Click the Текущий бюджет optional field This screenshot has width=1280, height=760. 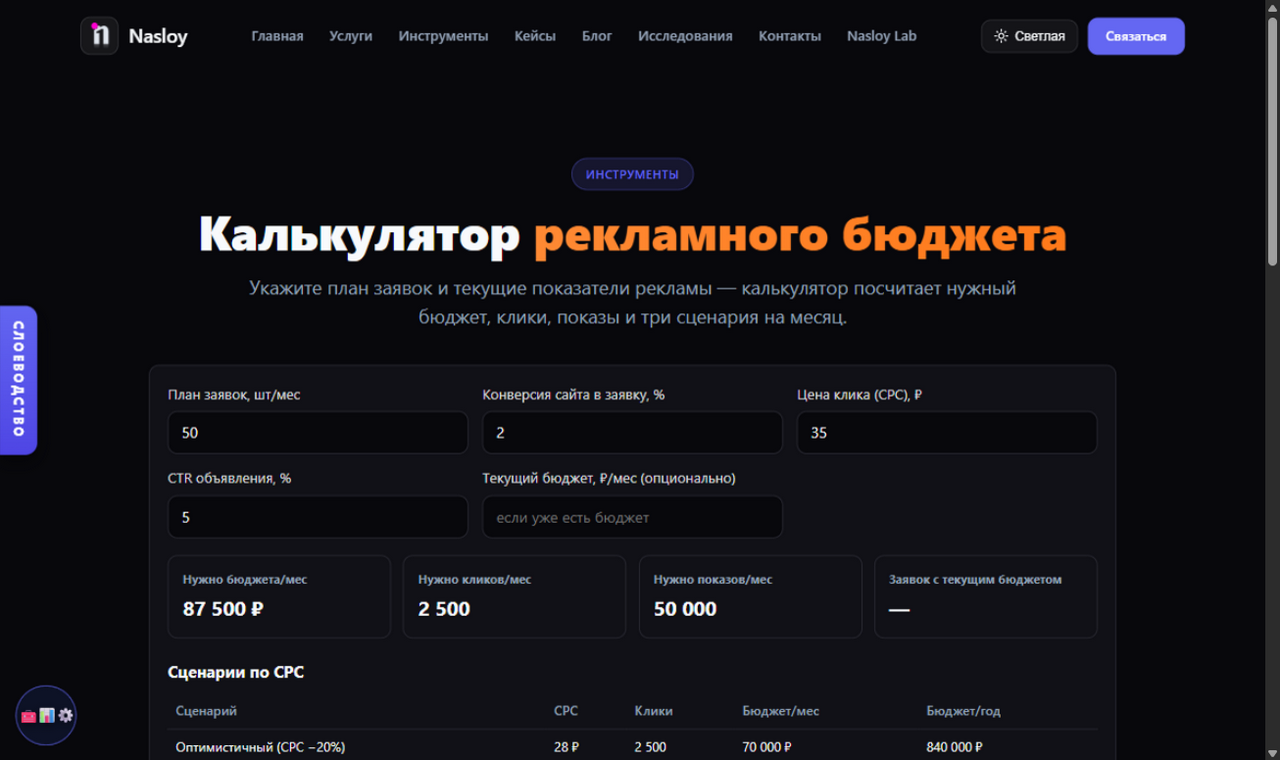click(632, 517)
